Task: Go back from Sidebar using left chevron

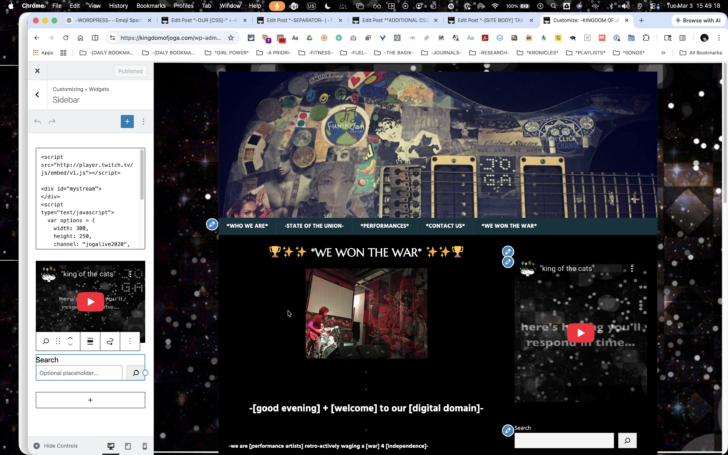Action: [38, 95]
